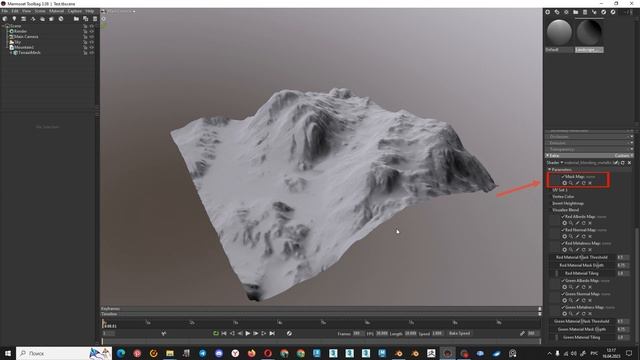640x360 pixels.
Task: Load a Green Albedo Map texture
Action: (565, 287)
